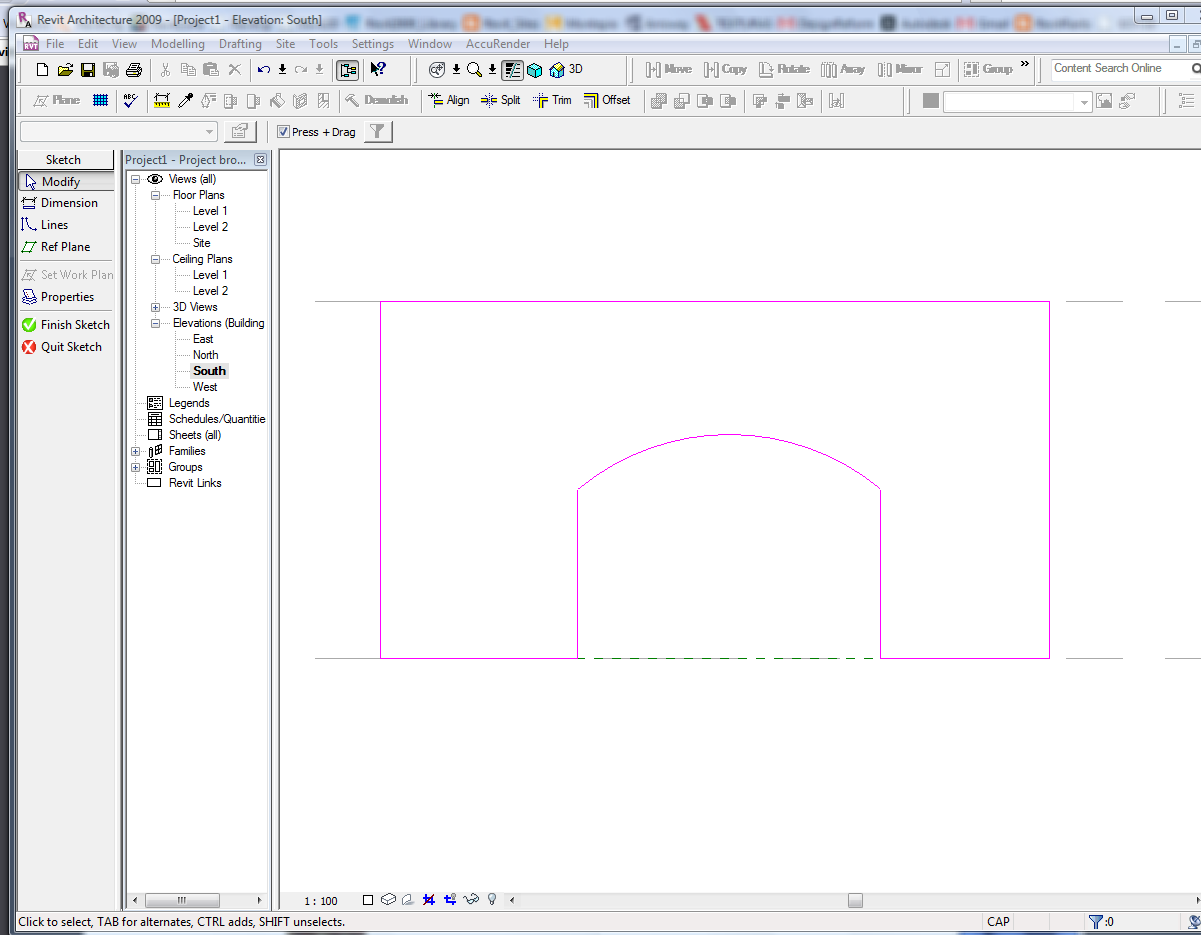Activate the Split tool
This screenshot has width=1201, height=935.
(x=501, y=100)
